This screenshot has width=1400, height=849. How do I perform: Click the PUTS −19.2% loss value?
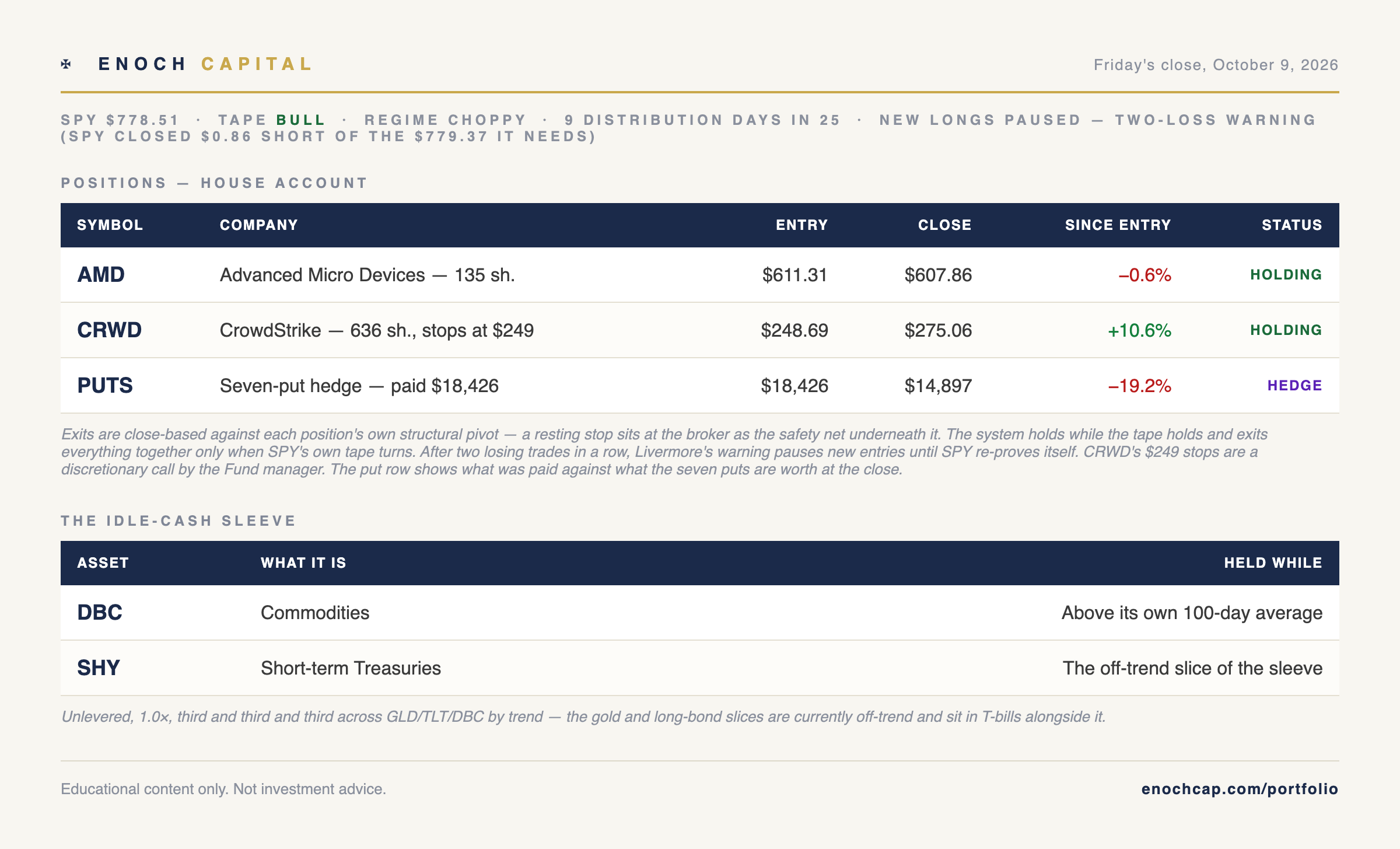1139,386
